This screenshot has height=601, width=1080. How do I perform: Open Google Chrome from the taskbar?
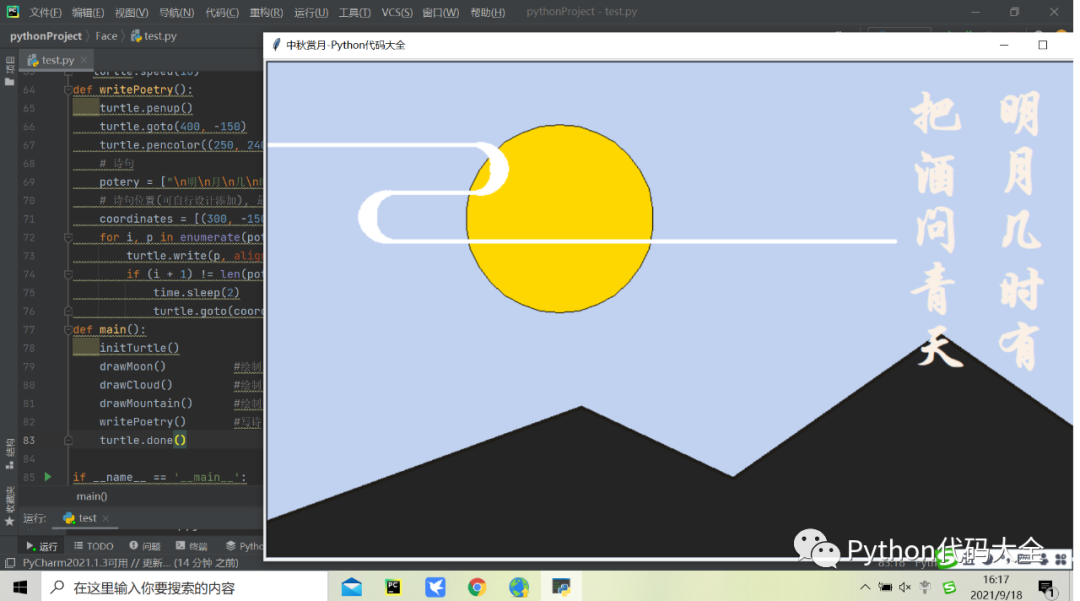[x=477, y=587]
